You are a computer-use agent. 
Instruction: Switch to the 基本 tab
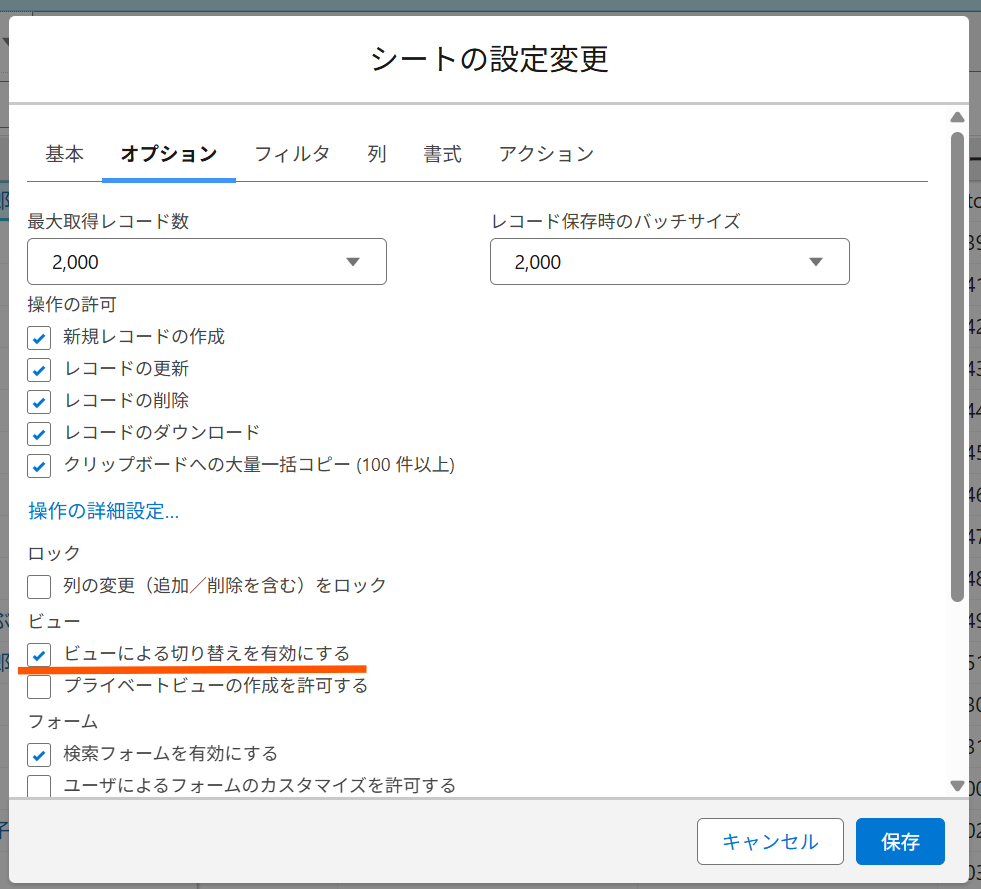[x=65, y=154]
